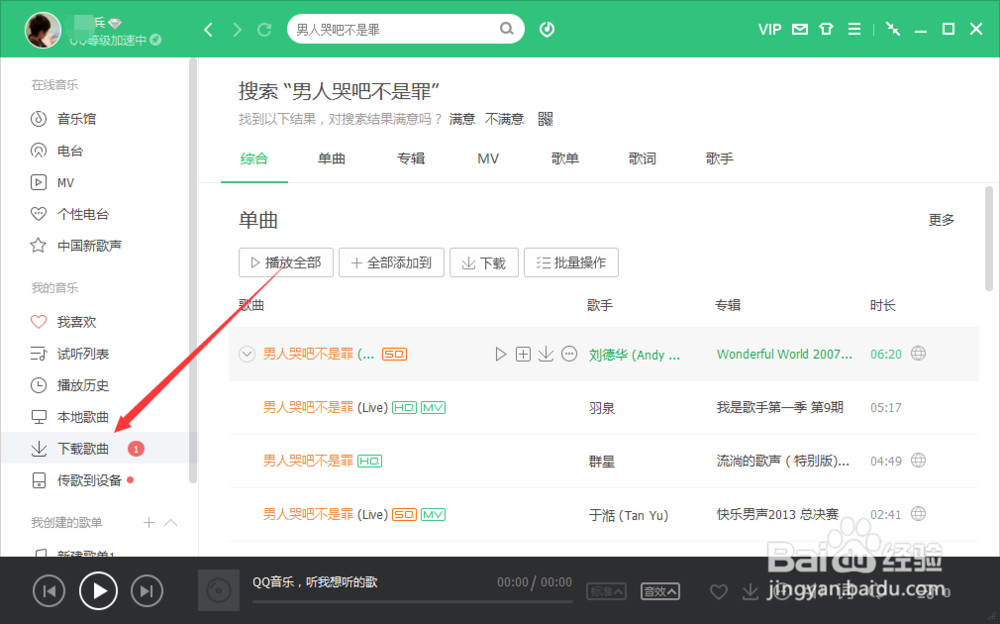Open the message mailbox icon
1000x624 pixels.
click(x=800, y=29)
